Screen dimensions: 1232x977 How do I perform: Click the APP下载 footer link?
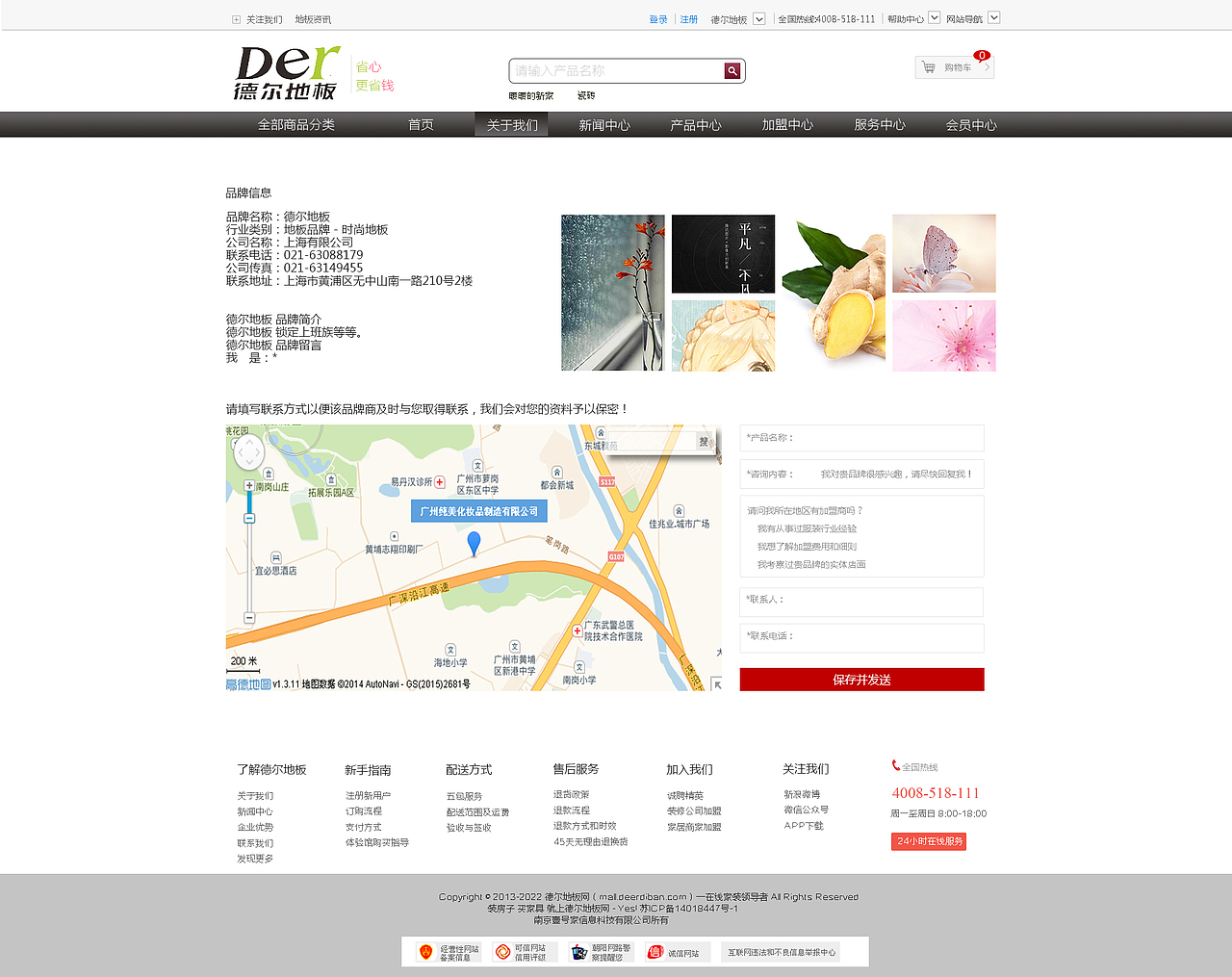(804, 825)
